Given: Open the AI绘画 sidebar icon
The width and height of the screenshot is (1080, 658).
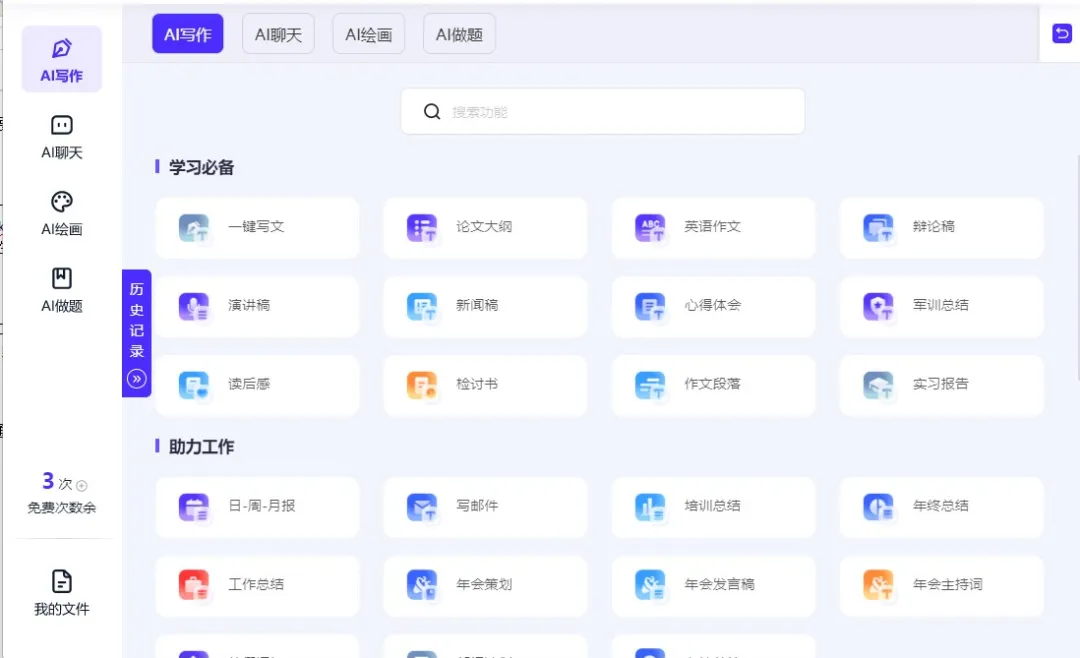Looking at the screenshot, I should click(x=61, y=213).
